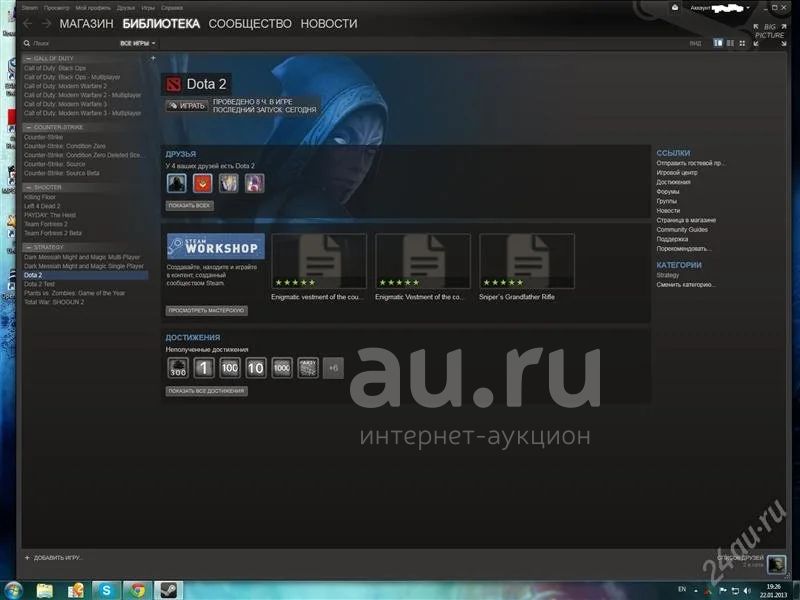
Task: Open the Windows Start menu
Action: pyautogui.click(x=13, y=591)
